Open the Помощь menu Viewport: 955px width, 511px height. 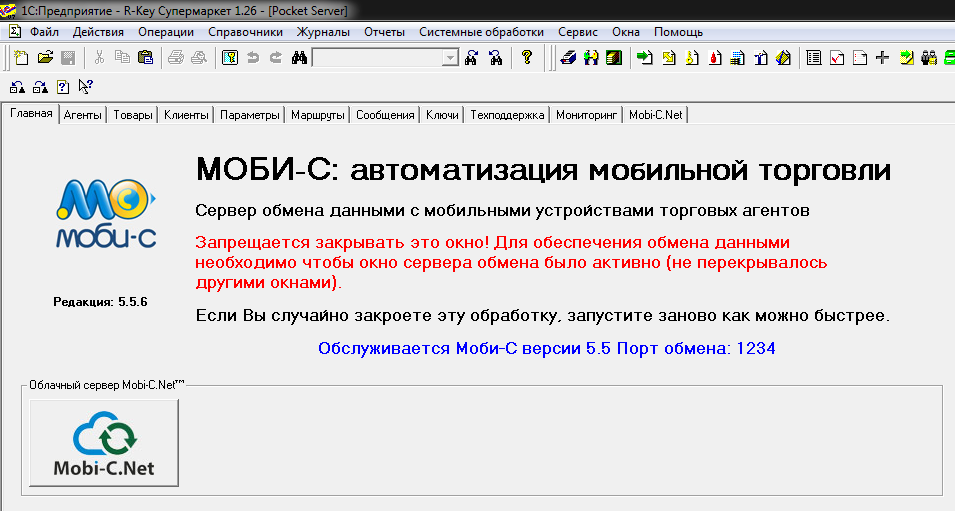678,32
